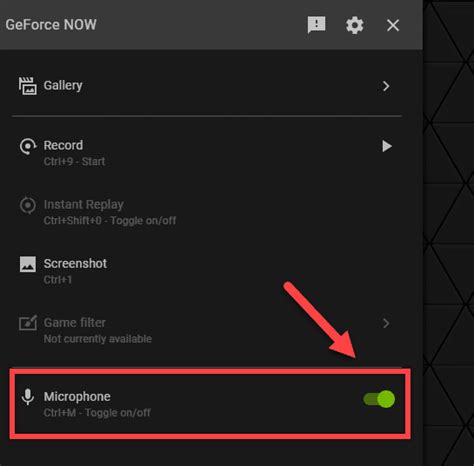
Task: Click the Microphone icon
Action: (x=28, y=397)
